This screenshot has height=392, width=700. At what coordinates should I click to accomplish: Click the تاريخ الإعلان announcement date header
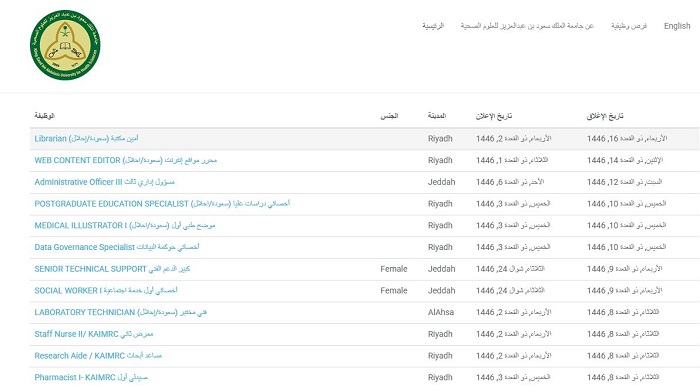pos(493,116)
